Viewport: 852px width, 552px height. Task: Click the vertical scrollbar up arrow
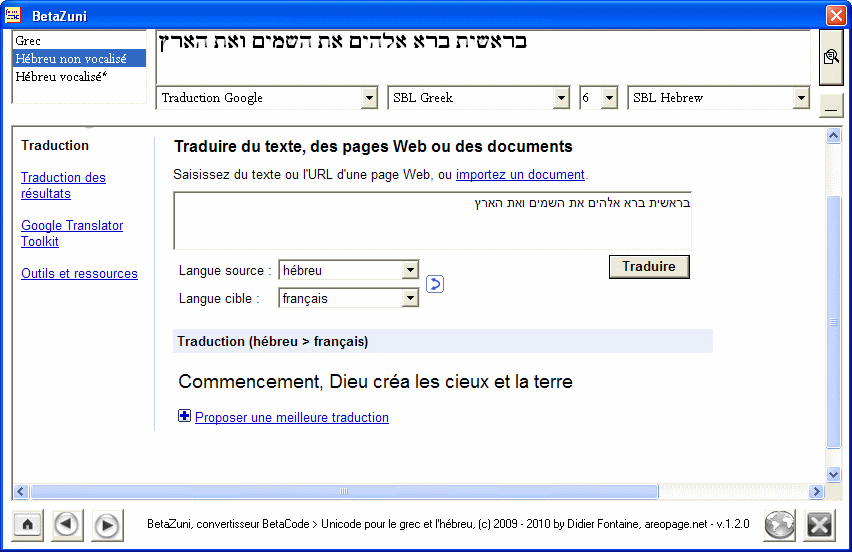click(834, 135)
